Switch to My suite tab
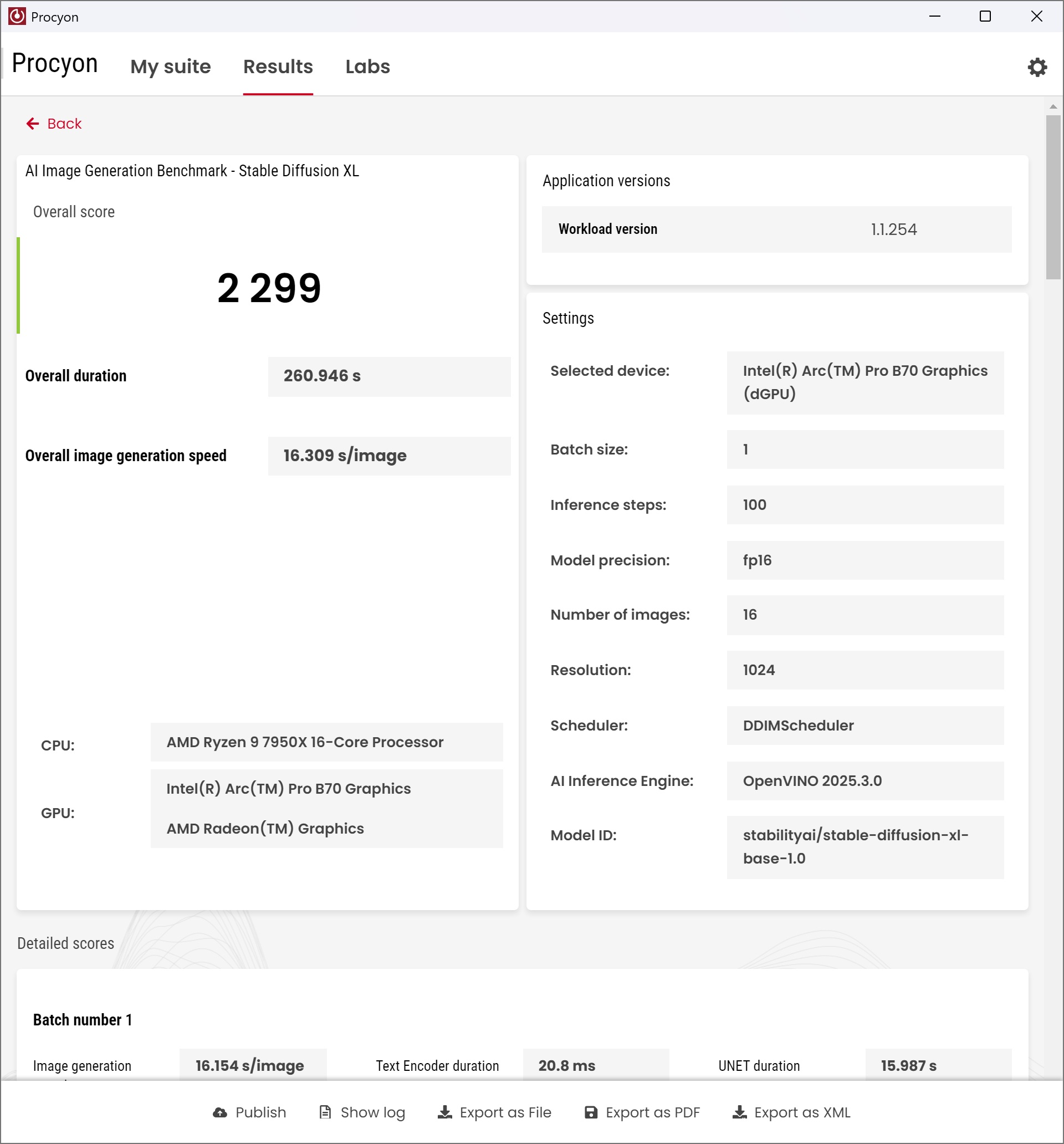Image resolution: width=1064 pixels, height=1144 pixels. click(x=170, y=67)
